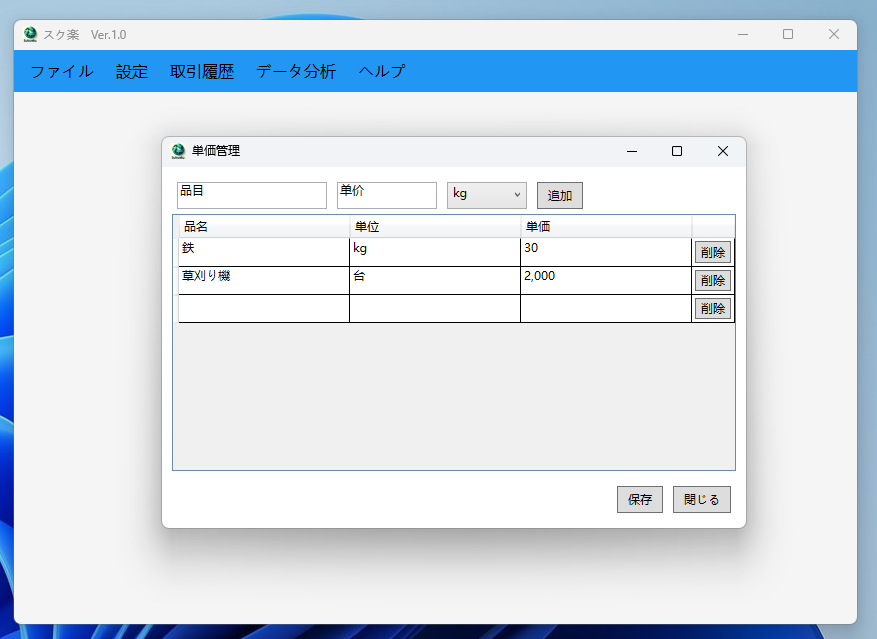The height and width of the screenshot is (639, 877).
Task: Click the 品名 column header
Action: (x=263, y=226)
